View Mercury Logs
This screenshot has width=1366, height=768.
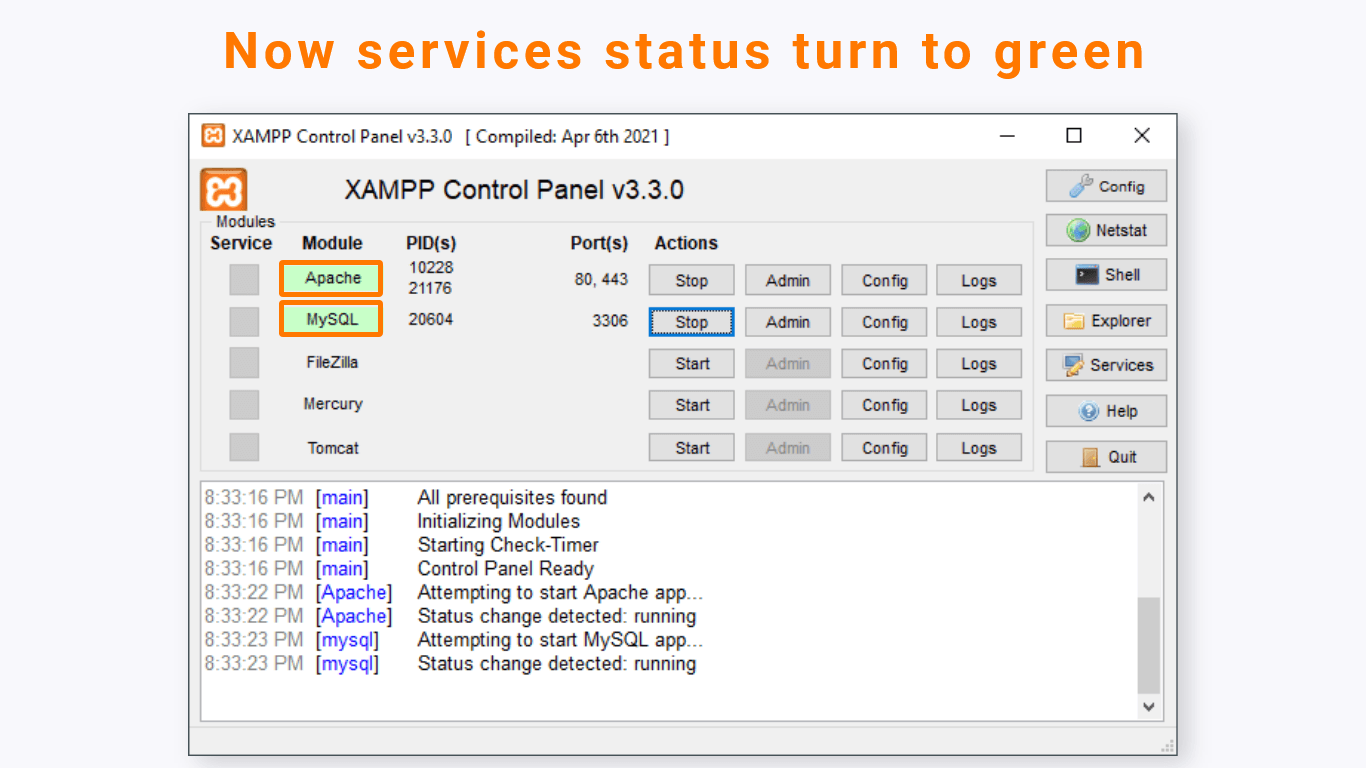pos(979,405)
